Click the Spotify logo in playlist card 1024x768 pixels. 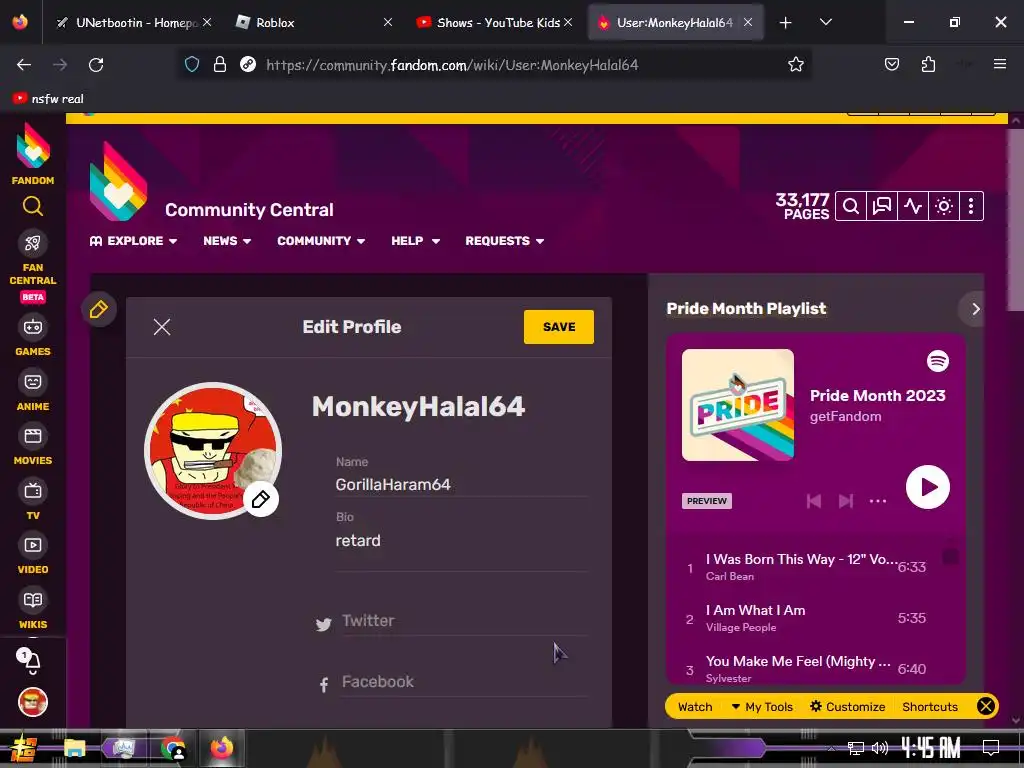click(x=938, y=361)
